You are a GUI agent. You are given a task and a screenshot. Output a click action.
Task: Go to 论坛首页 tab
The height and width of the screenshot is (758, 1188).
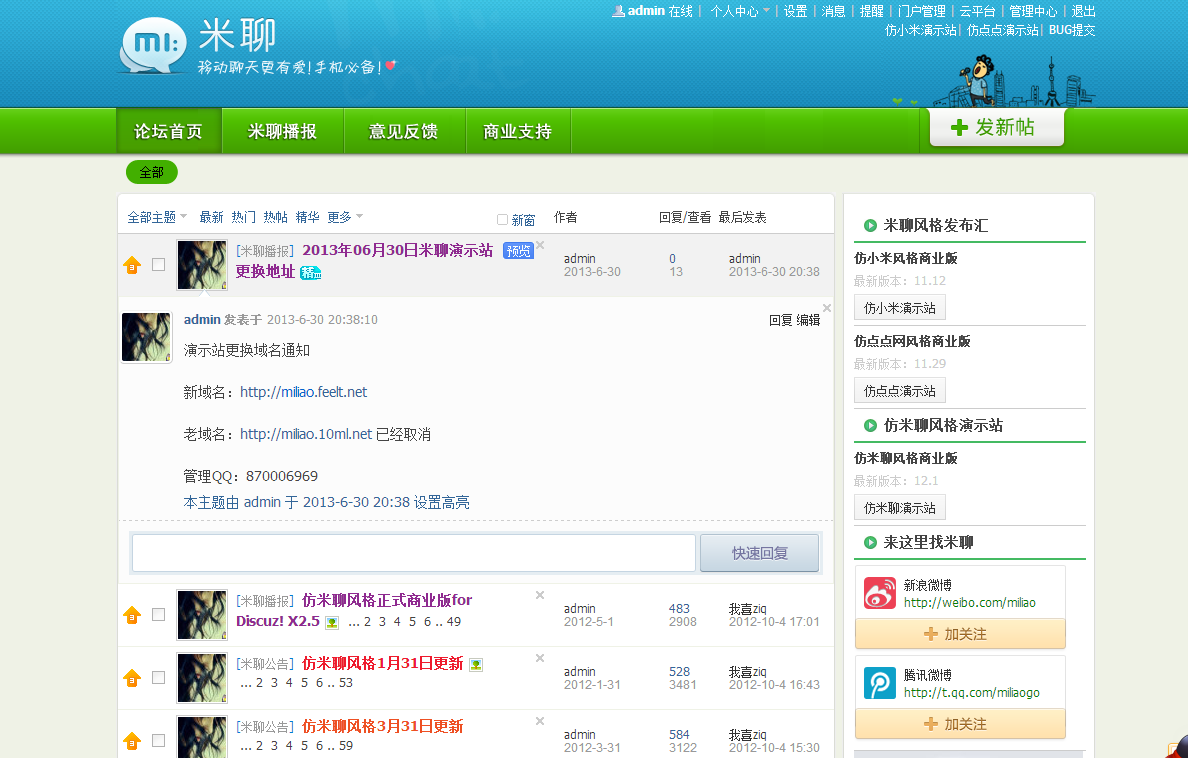(x=168, y=131)
